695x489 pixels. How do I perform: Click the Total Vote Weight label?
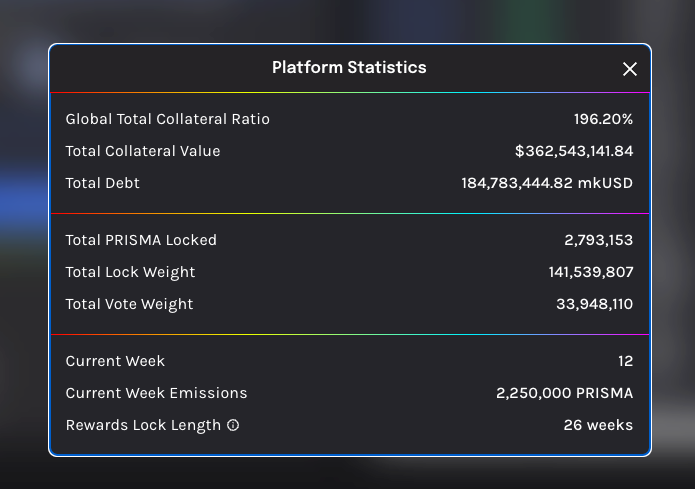(x=129, y=304)
